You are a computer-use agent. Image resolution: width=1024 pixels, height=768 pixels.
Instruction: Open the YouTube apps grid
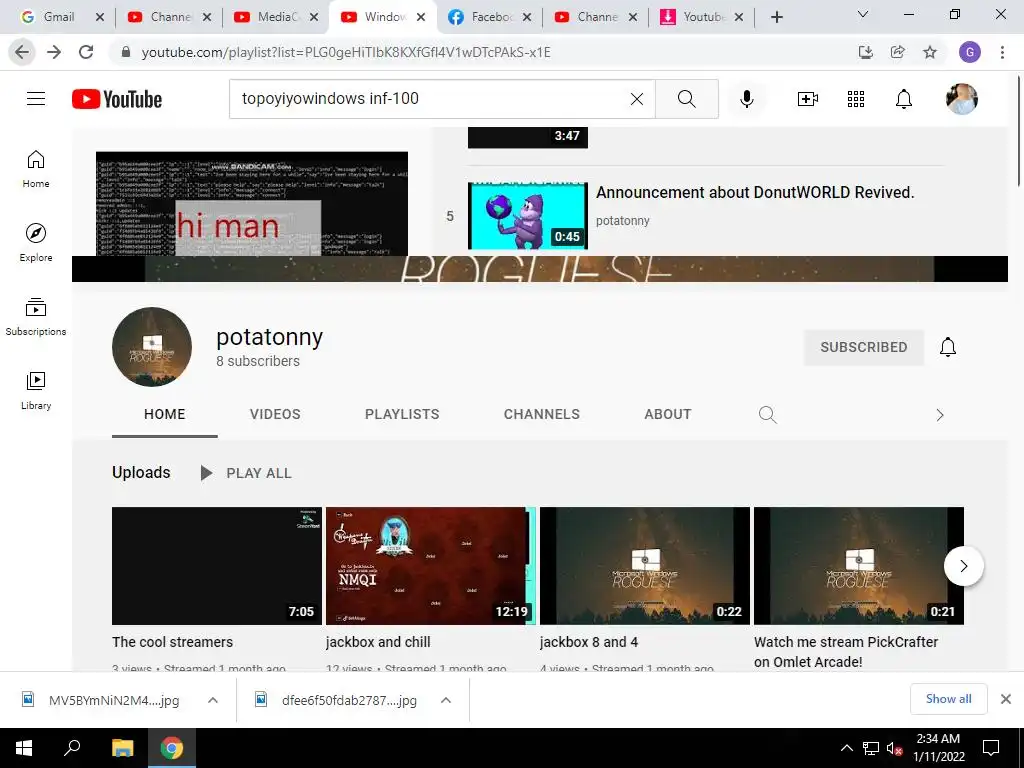[856, 99]
